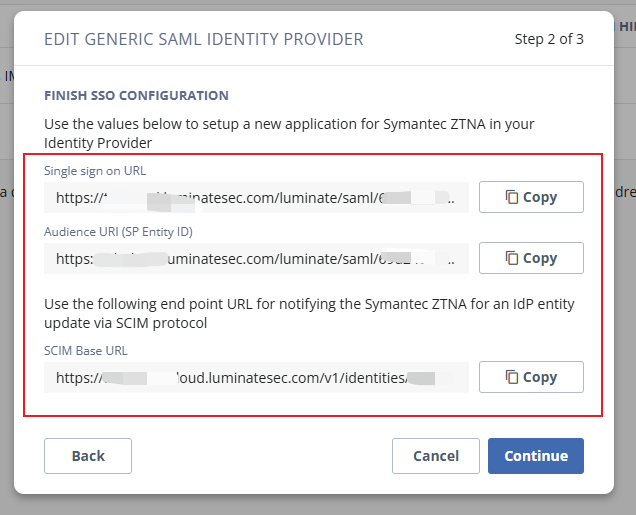Viewport: 636px width, 515px height.
Task: Click the Step 2 of 3 indicator
Action: (x=549, y=40)
